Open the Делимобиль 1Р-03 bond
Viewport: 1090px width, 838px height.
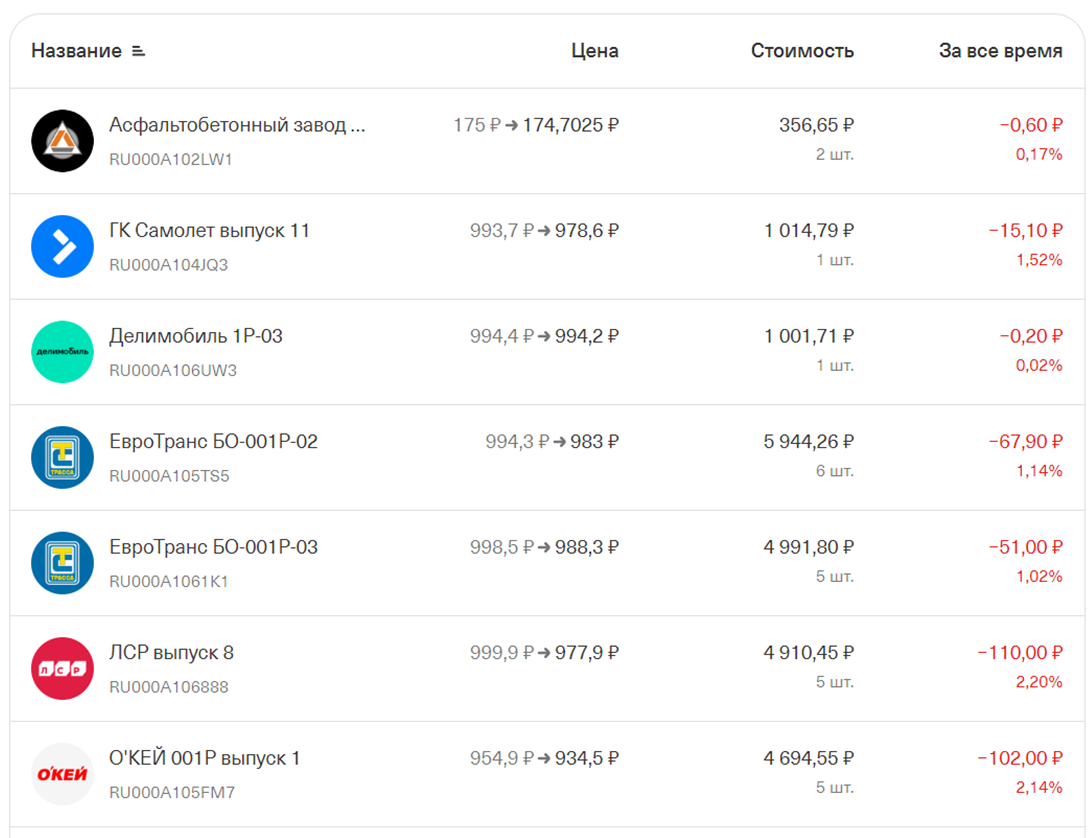(196, 337)
